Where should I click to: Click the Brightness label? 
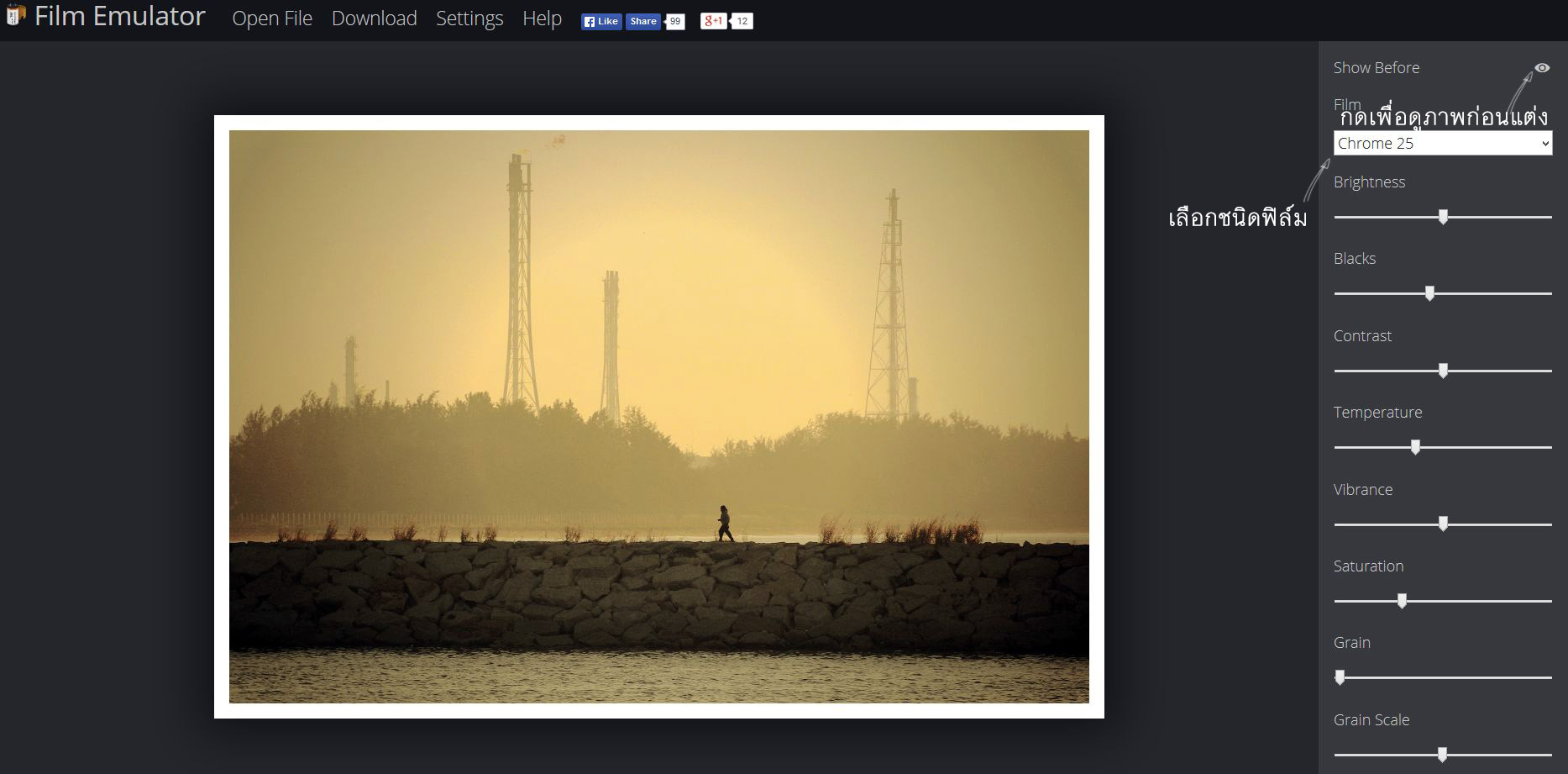[1369, 182]
